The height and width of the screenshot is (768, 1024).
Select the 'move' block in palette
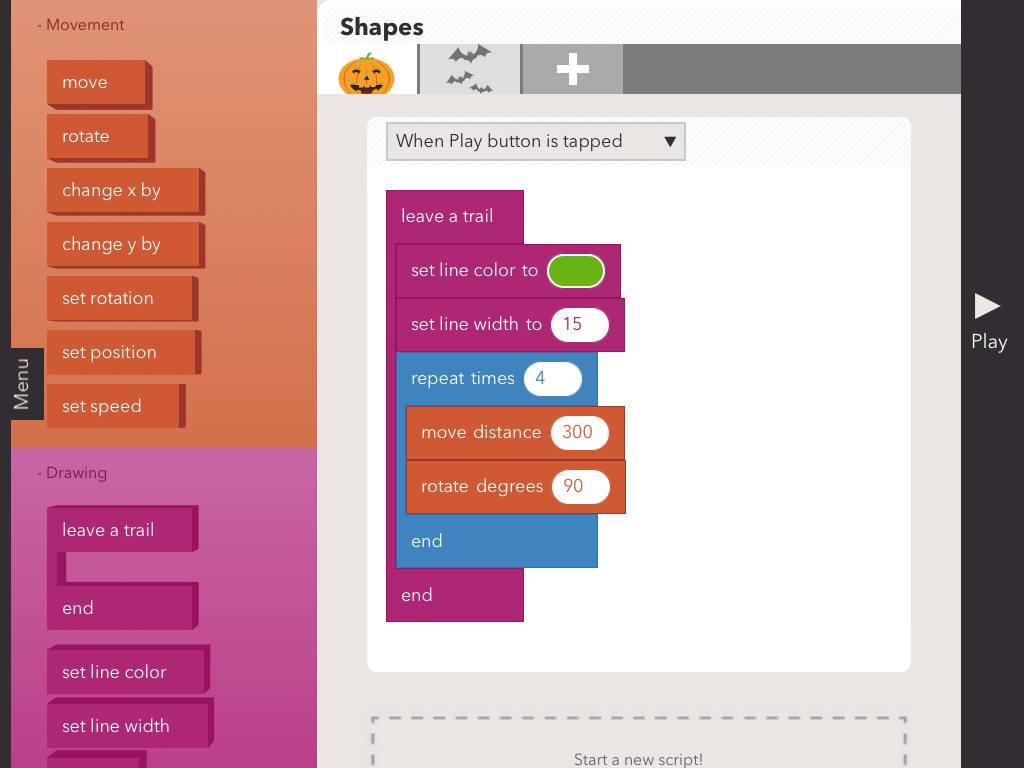(98, 83)
